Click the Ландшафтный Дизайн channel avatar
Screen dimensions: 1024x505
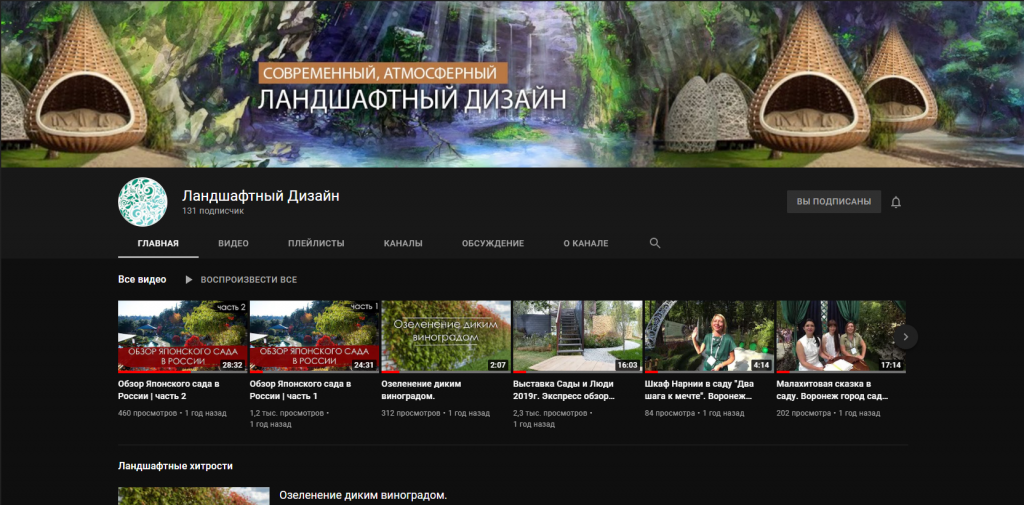coord(143,202)
